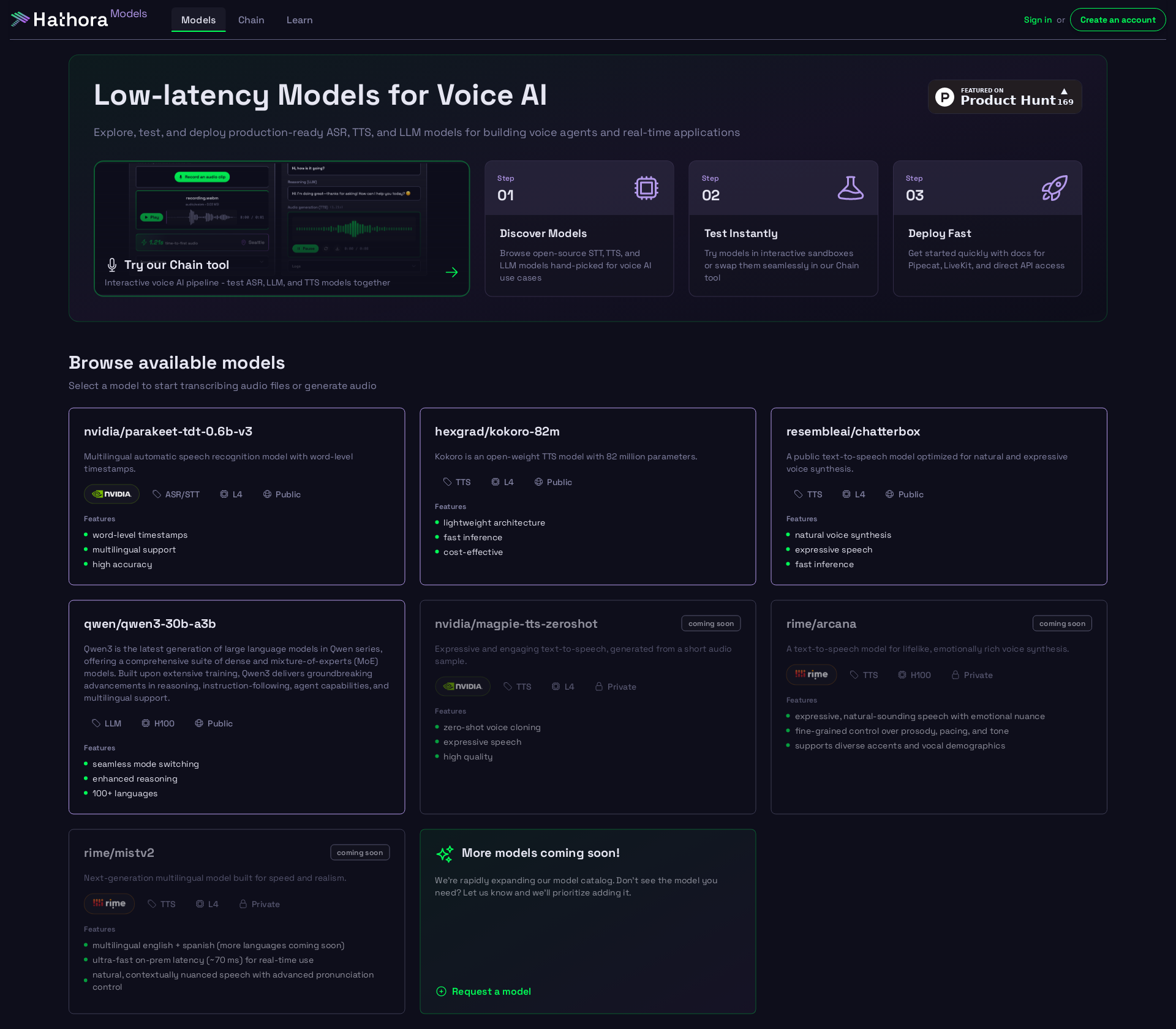Click the rocket icon on the Deploy Fast step
The width and height of the screenshot is (1176, 1029).
(x=1054, y=187)
